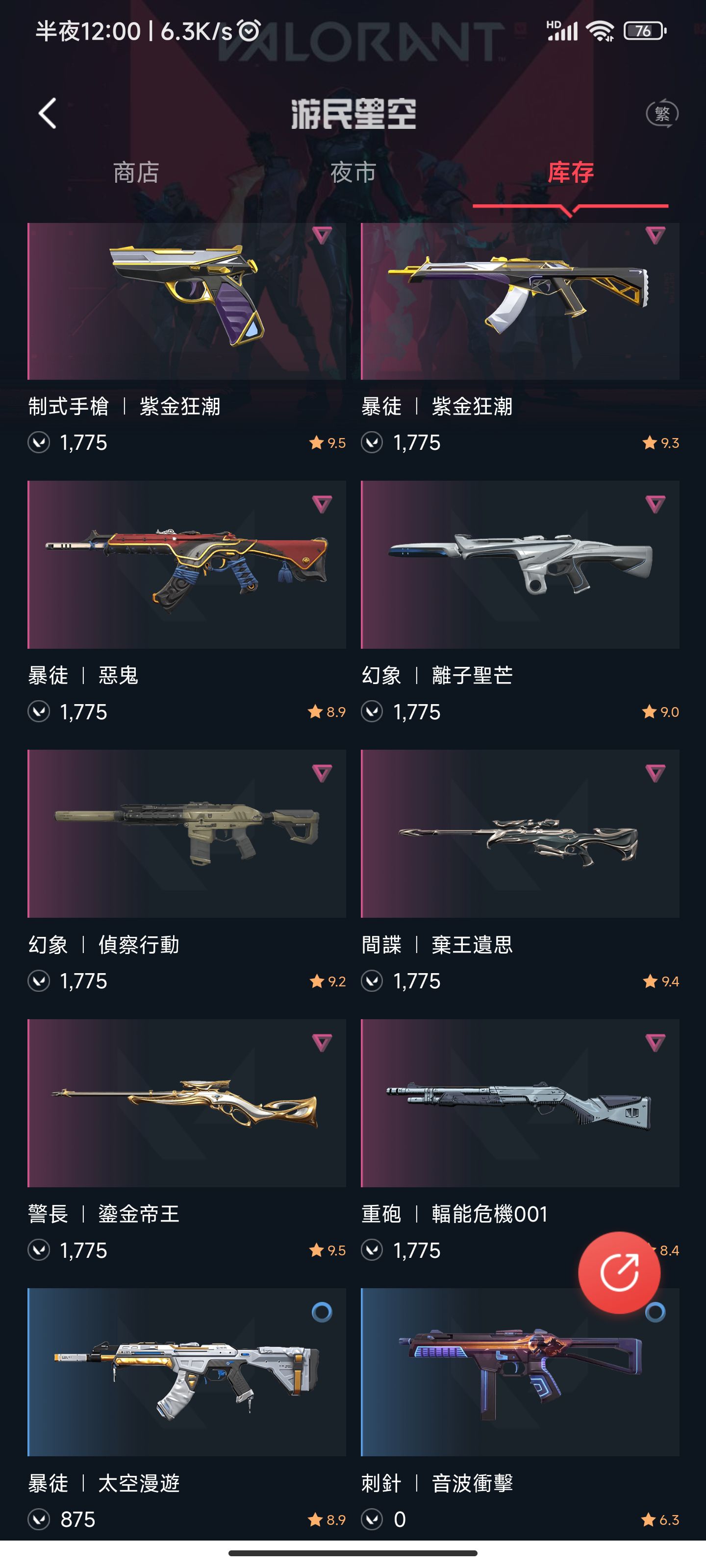
Task: Tap the red share floating button
Action: pos(619,1272)
